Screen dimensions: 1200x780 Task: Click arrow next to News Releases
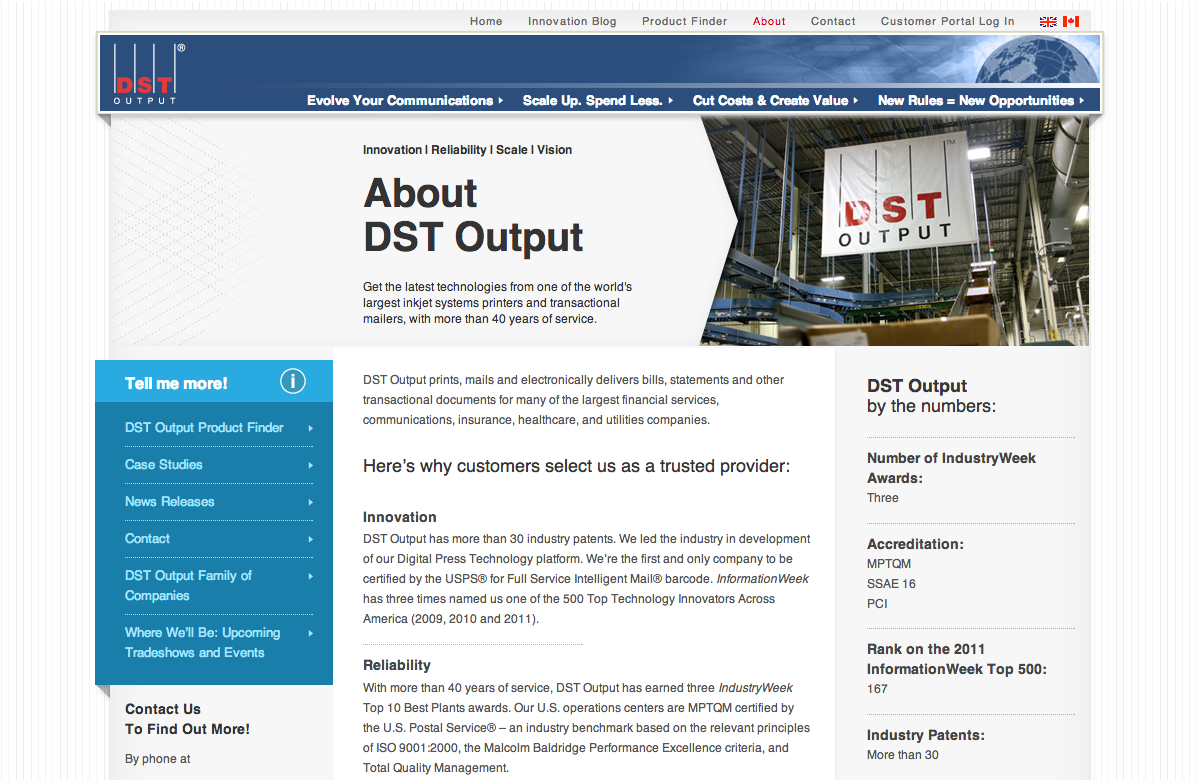tap(311, 502)
